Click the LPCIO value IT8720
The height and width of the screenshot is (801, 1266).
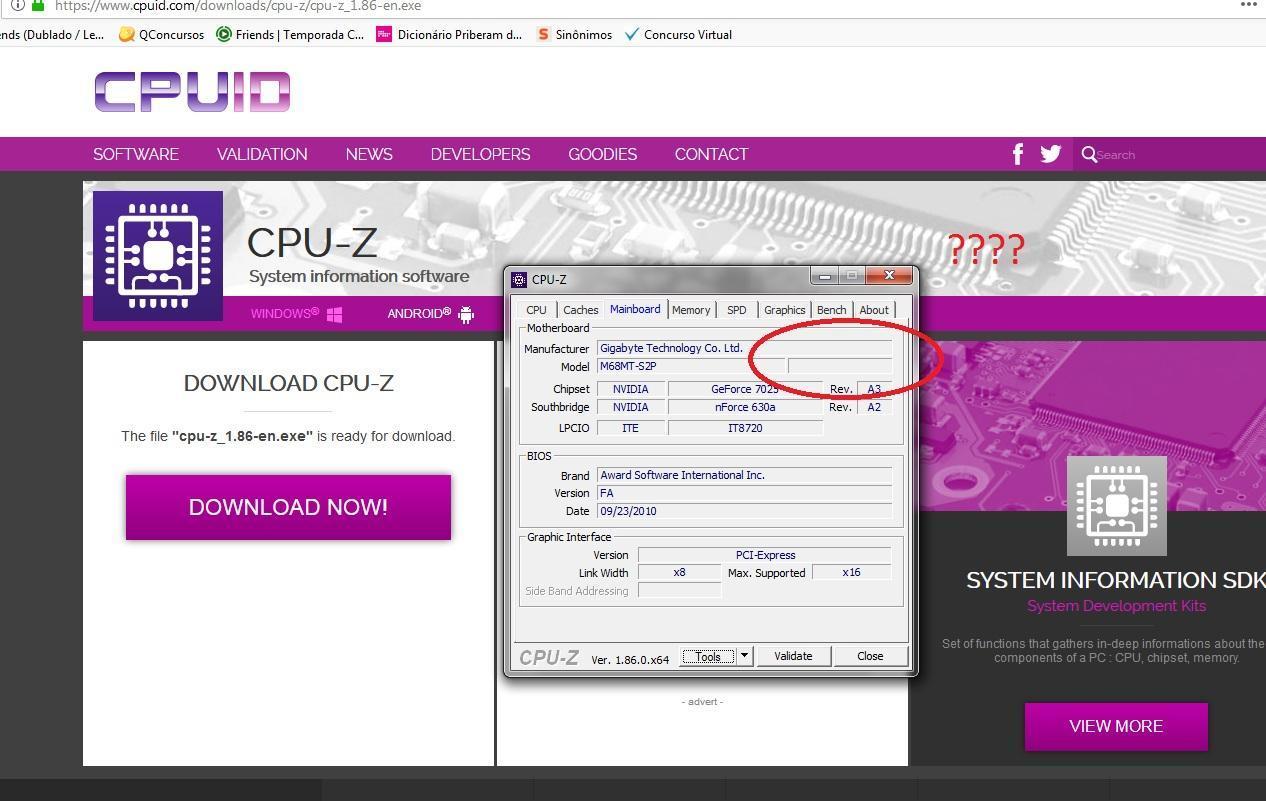tap(745, 427)
